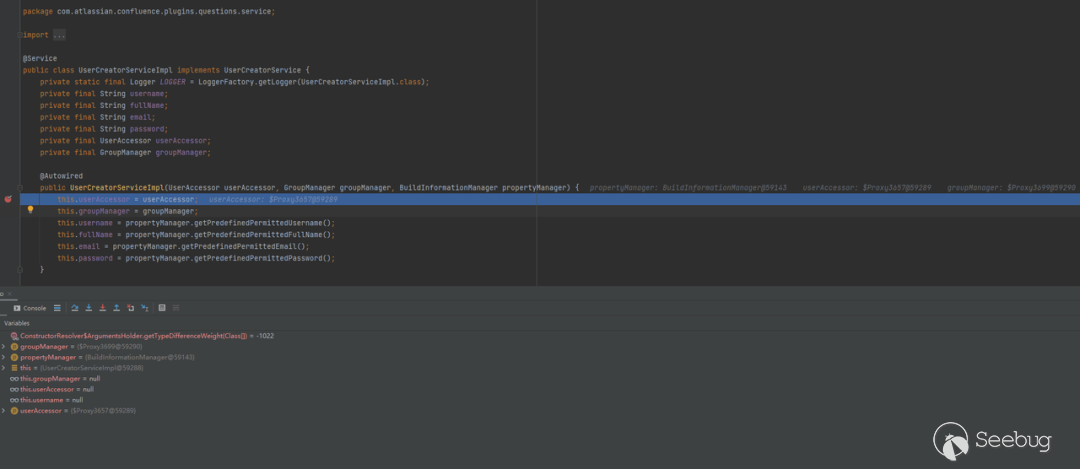The height and width of the screenshot is (469, 1080).
Task: Expand the userAccessor variable node
Action: click(x=3, y=411)
